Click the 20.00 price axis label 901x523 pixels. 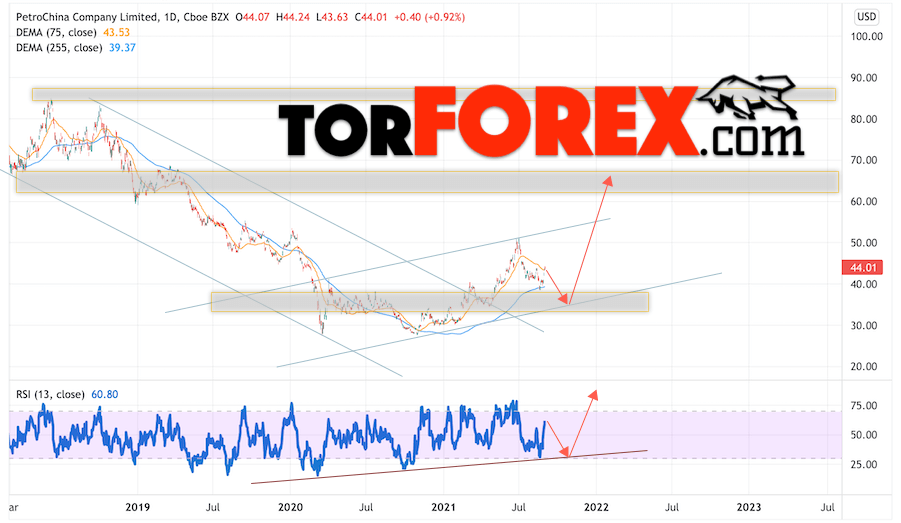[x=864, y=366]
